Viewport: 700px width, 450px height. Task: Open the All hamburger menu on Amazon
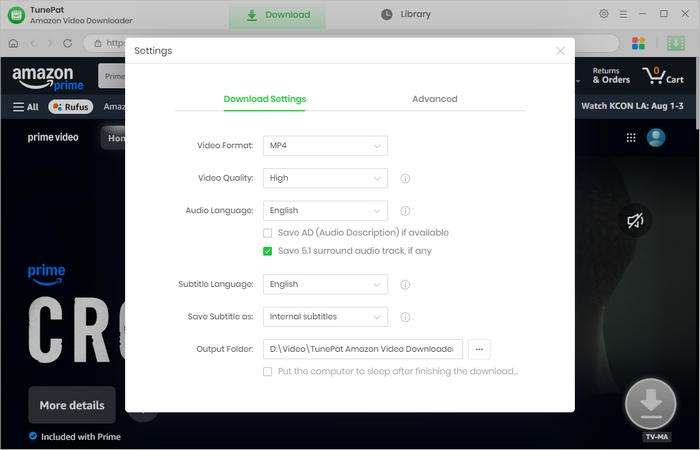[x=25, y=107]
